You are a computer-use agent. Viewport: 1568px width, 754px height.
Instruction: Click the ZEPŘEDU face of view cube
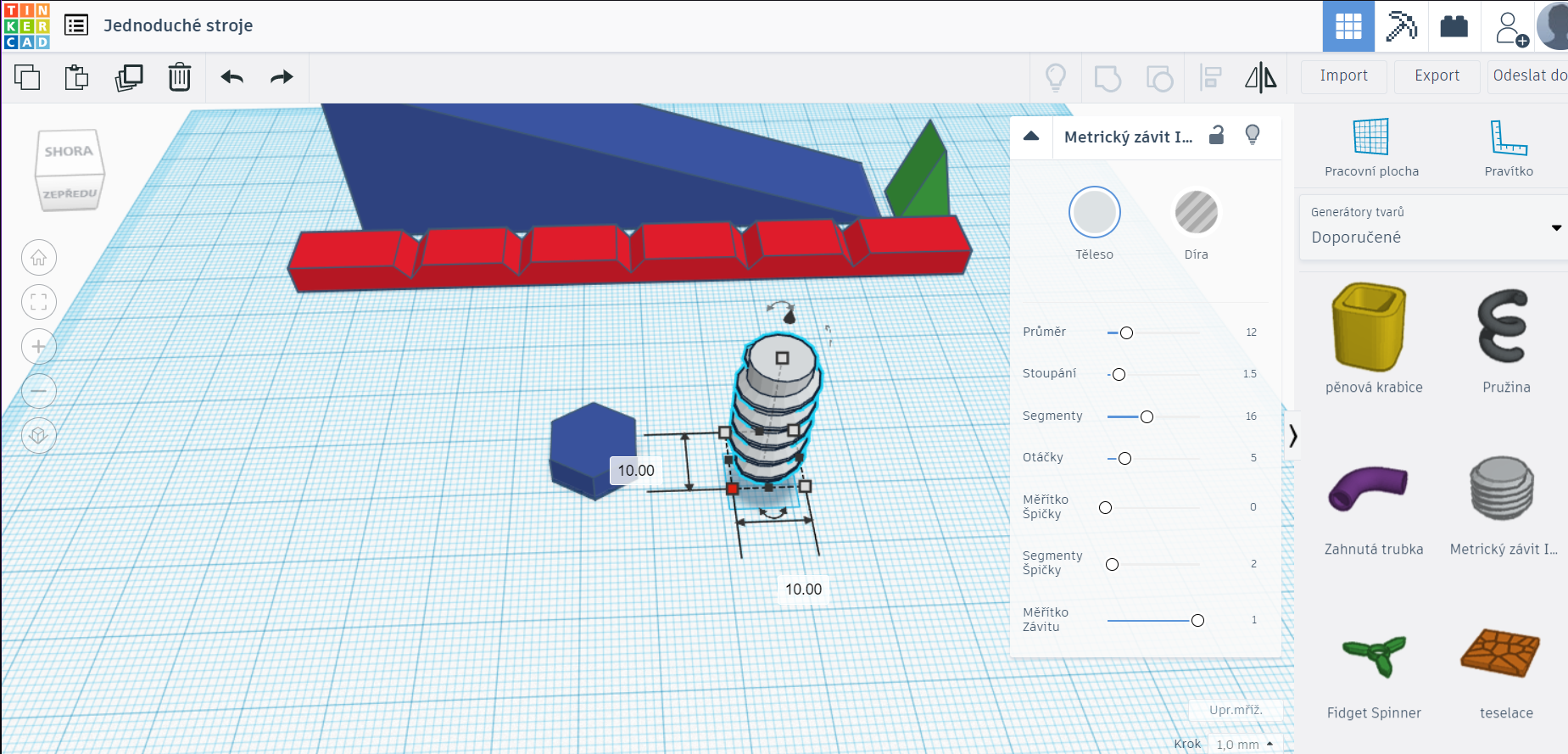(70, 194)
